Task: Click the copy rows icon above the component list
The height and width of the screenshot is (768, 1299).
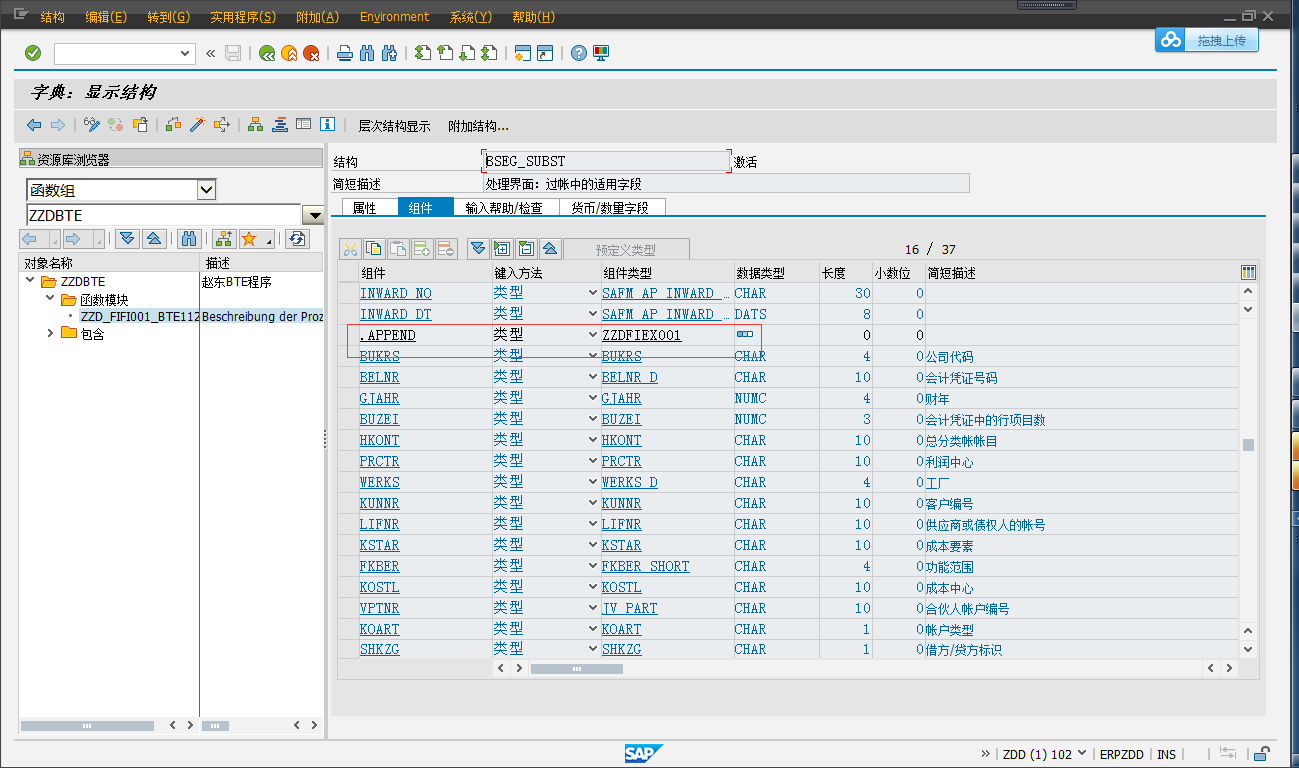Action: click(x=374, y=248)
